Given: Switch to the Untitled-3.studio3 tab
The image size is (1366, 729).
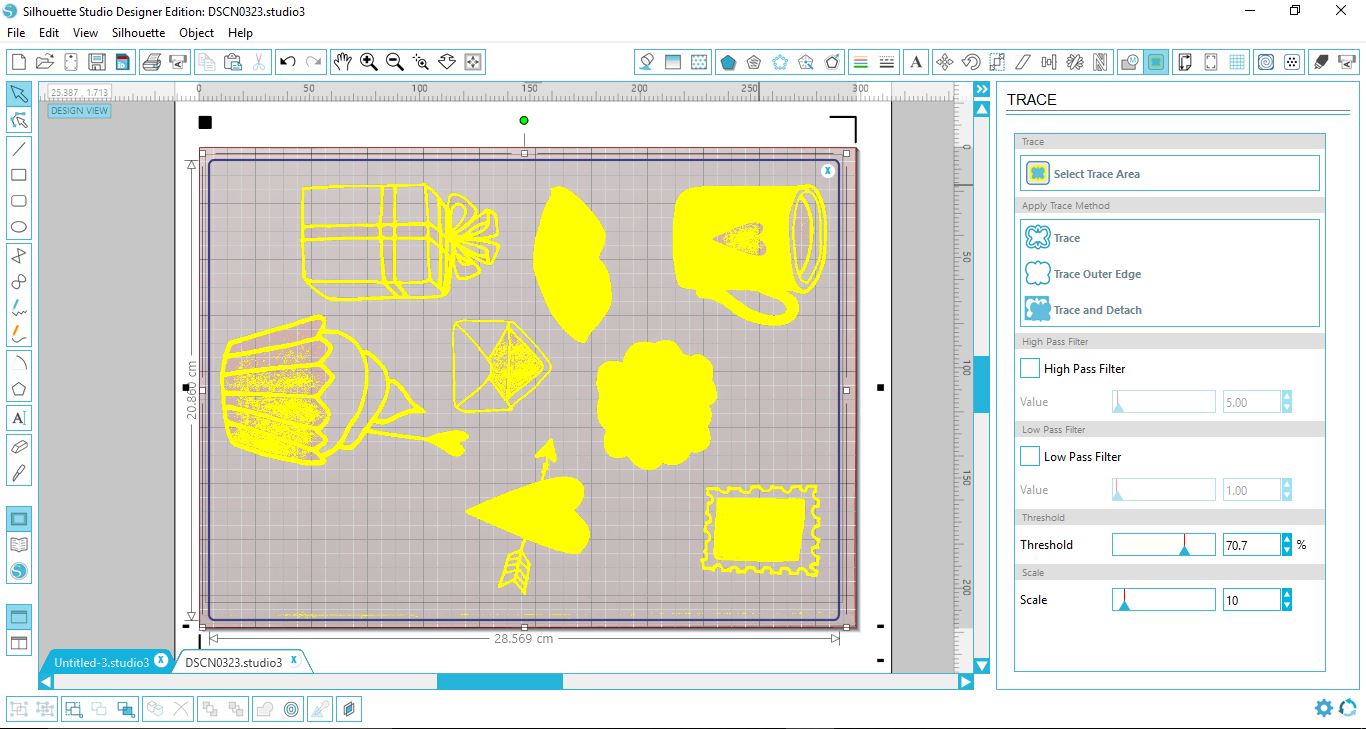Looking at the screenshot, I should pos(100,661).
